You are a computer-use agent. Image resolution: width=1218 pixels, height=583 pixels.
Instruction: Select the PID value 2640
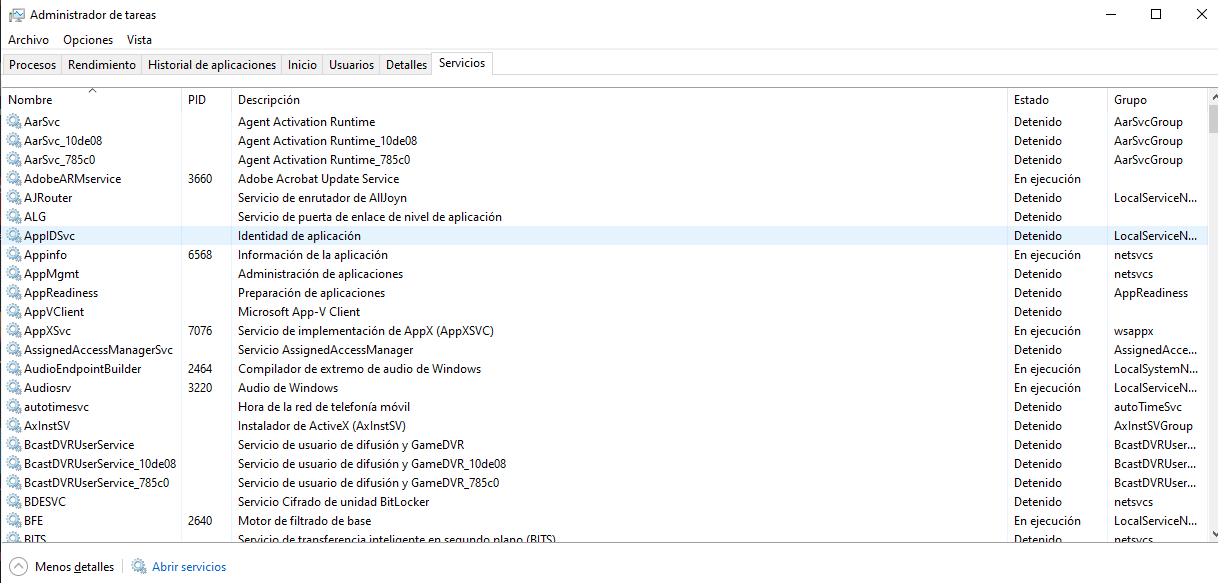tap(200, 521)
